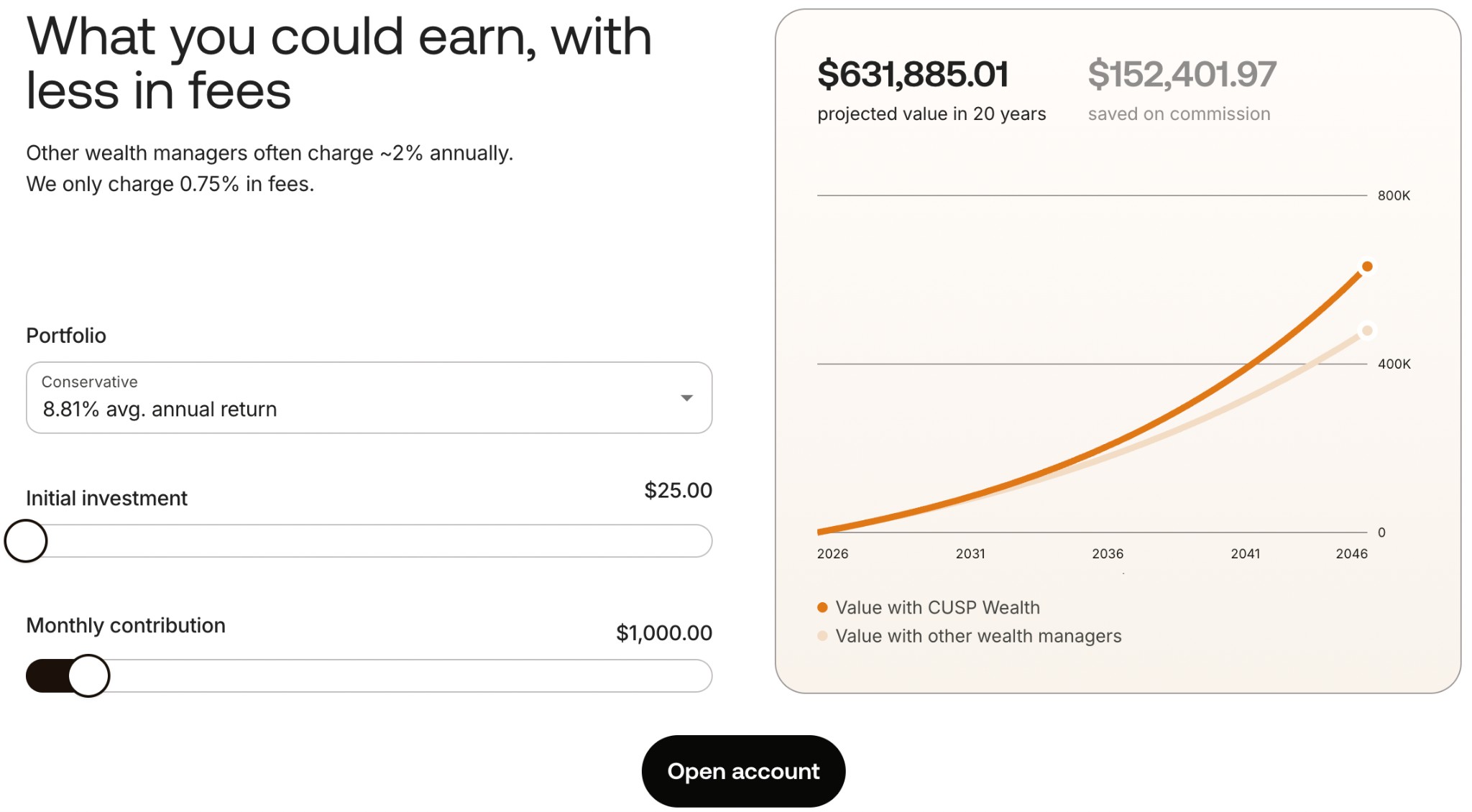Click the portfolio dropdown caret arrow
Screen dimensions: 1472x812
coord(686,398)
